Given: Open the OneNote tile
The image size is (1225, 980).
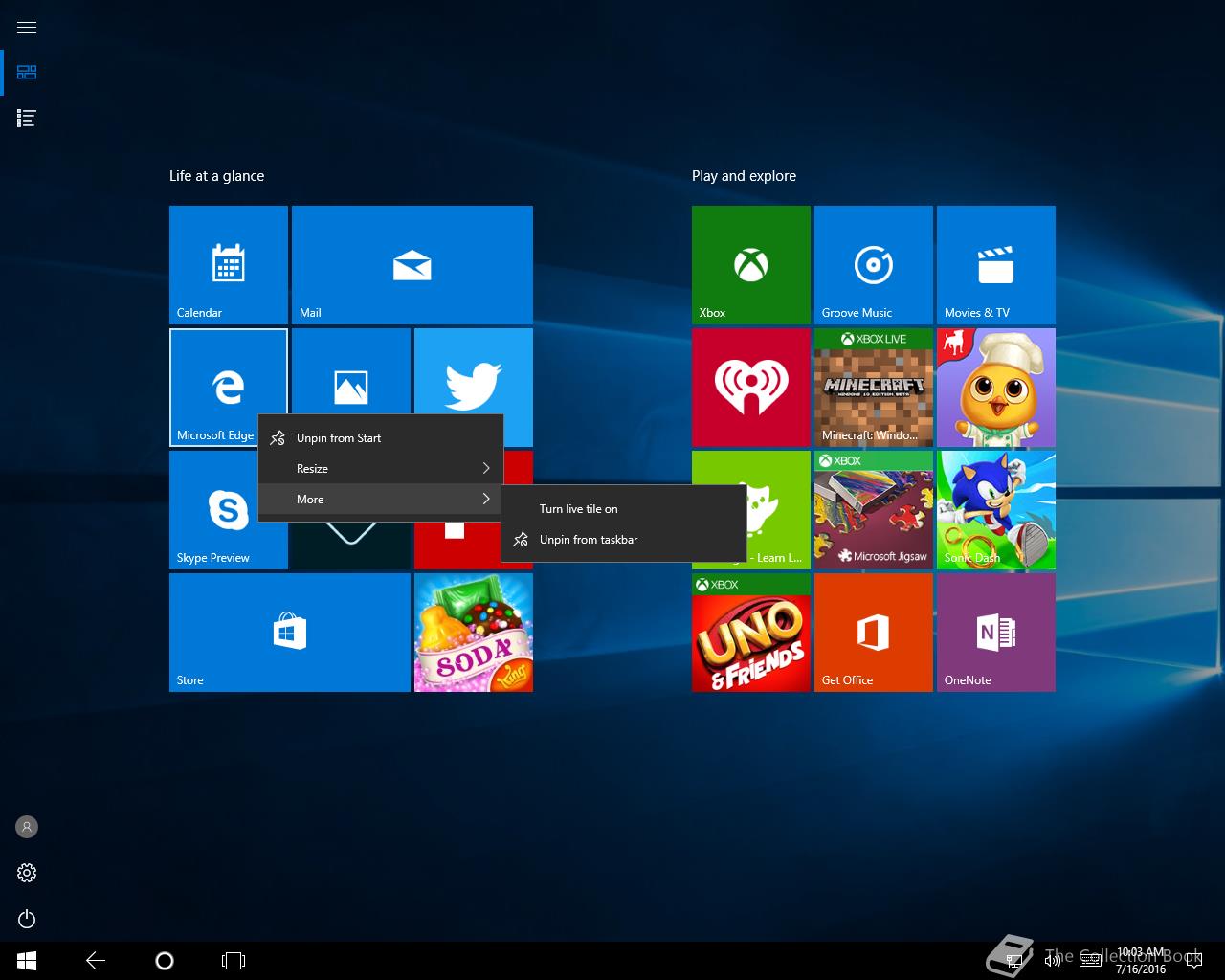Looking at the screenshot, I should (996, 633).
